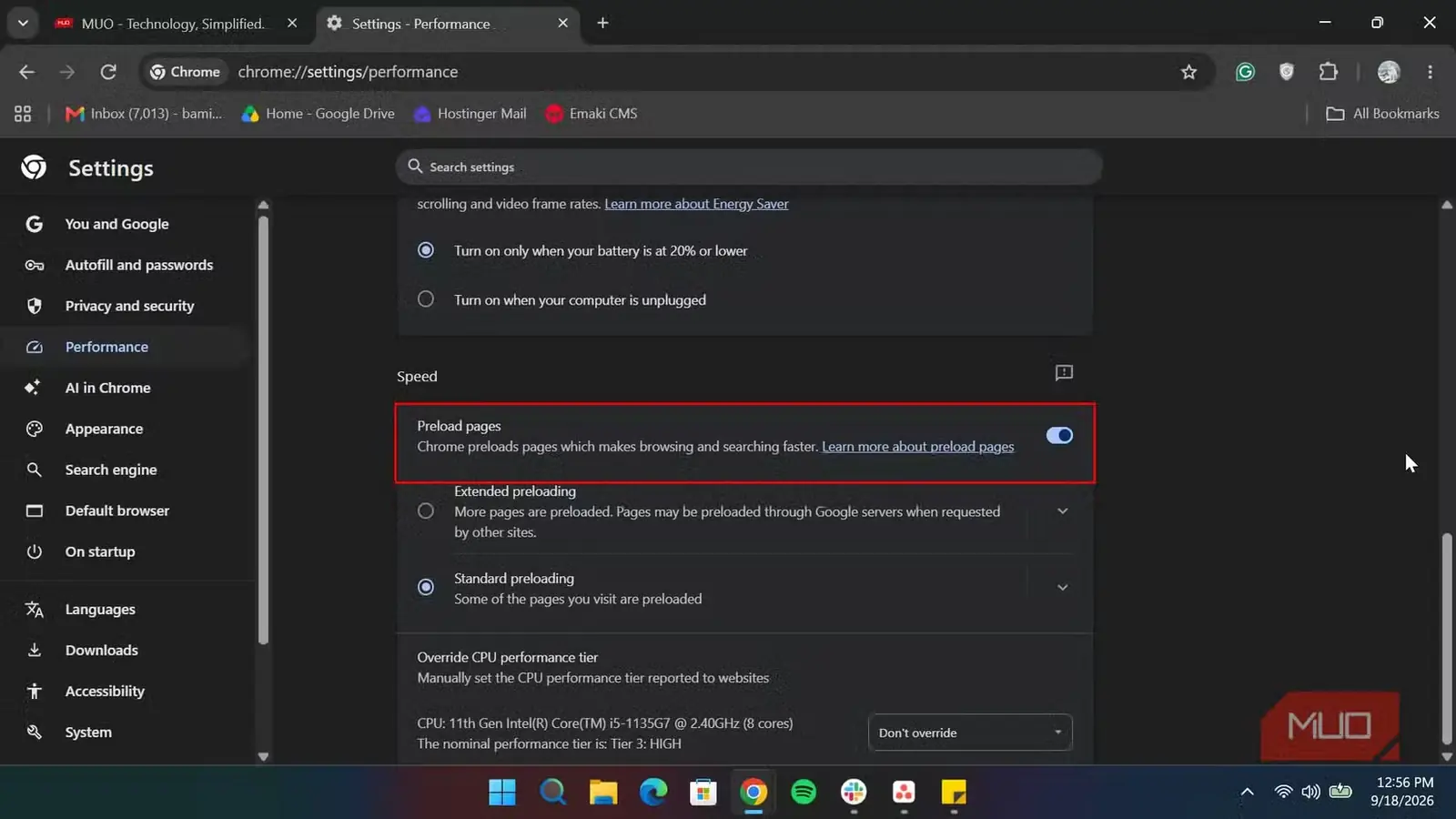Open Hostinger Mail bookmark
Screen dimensions: 1456x819
click(x=470, y=114)
